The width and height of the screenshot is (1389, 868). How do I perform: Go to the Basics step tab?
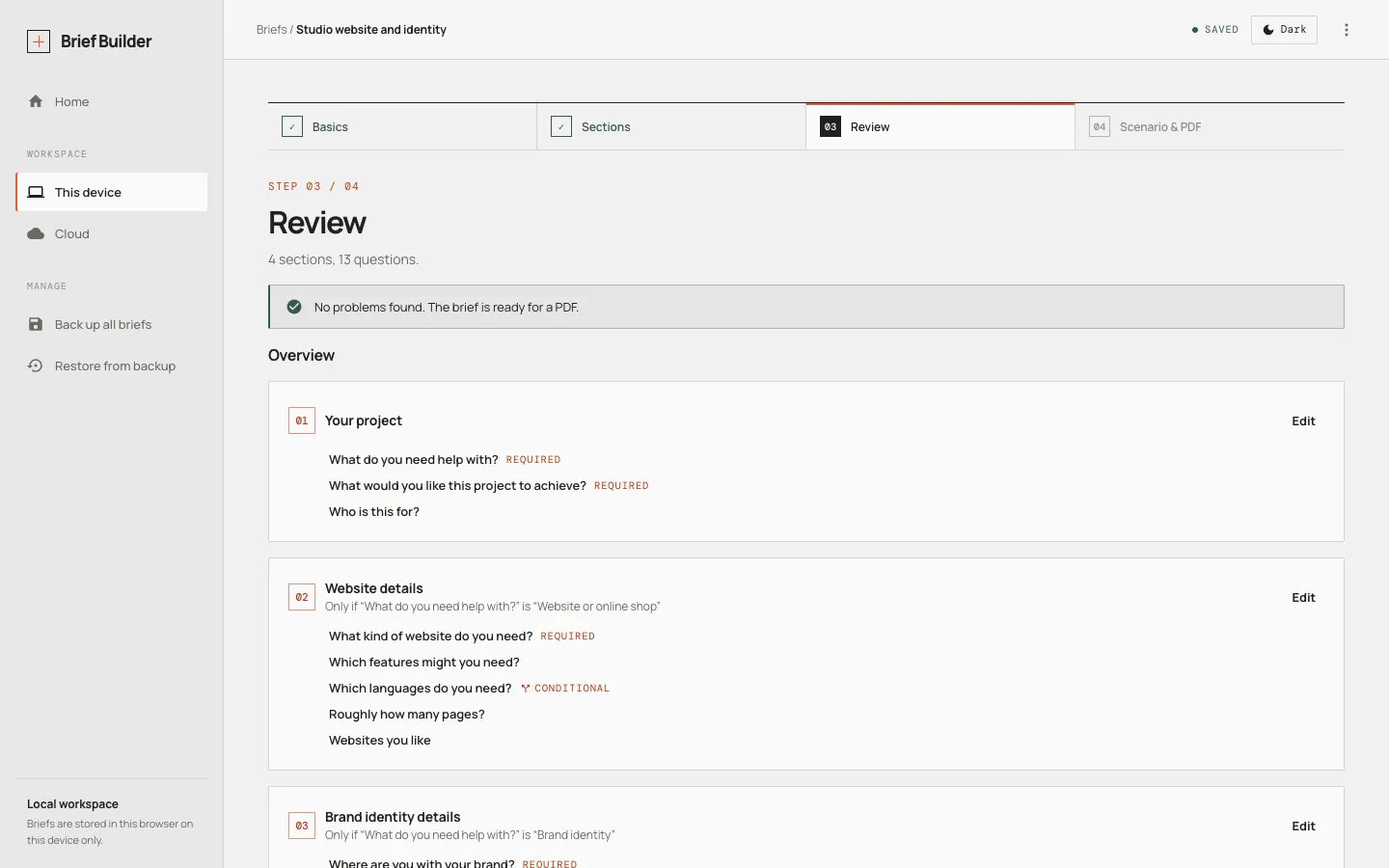402,126
